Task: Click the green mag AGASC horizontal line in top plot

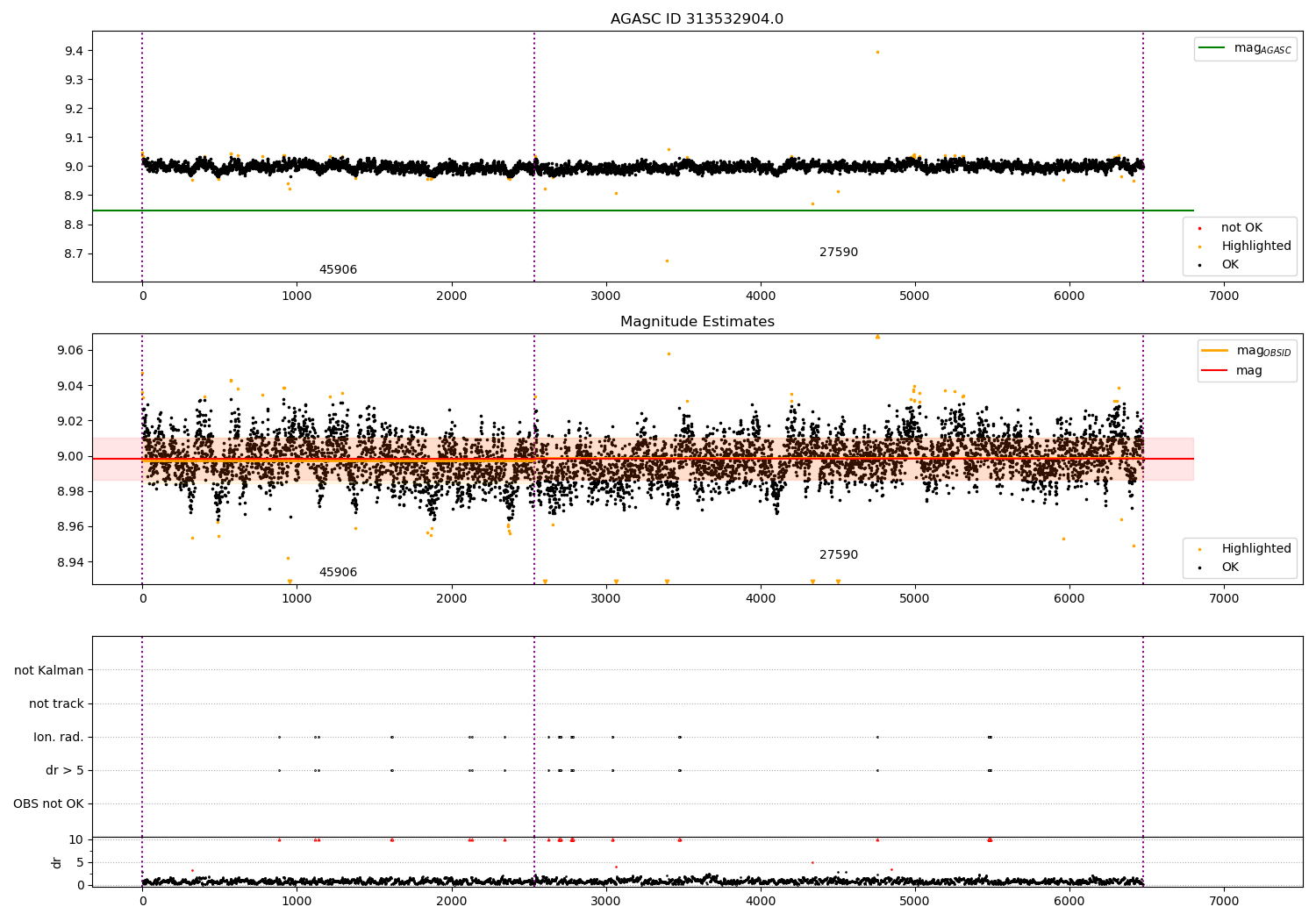Action: (x=643, y=211)
